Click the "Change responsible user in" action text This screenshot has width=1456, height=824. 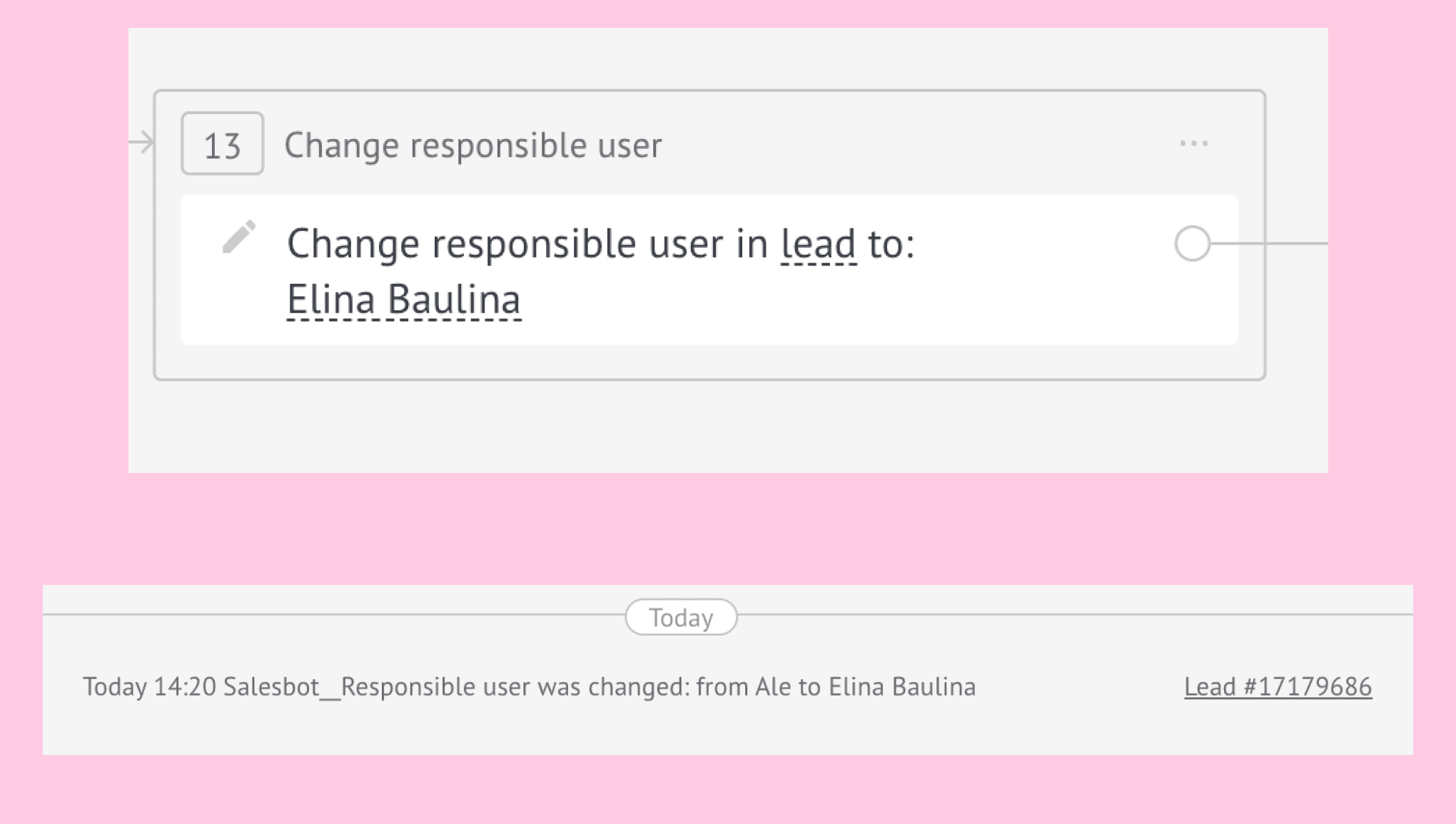[527, 245]
